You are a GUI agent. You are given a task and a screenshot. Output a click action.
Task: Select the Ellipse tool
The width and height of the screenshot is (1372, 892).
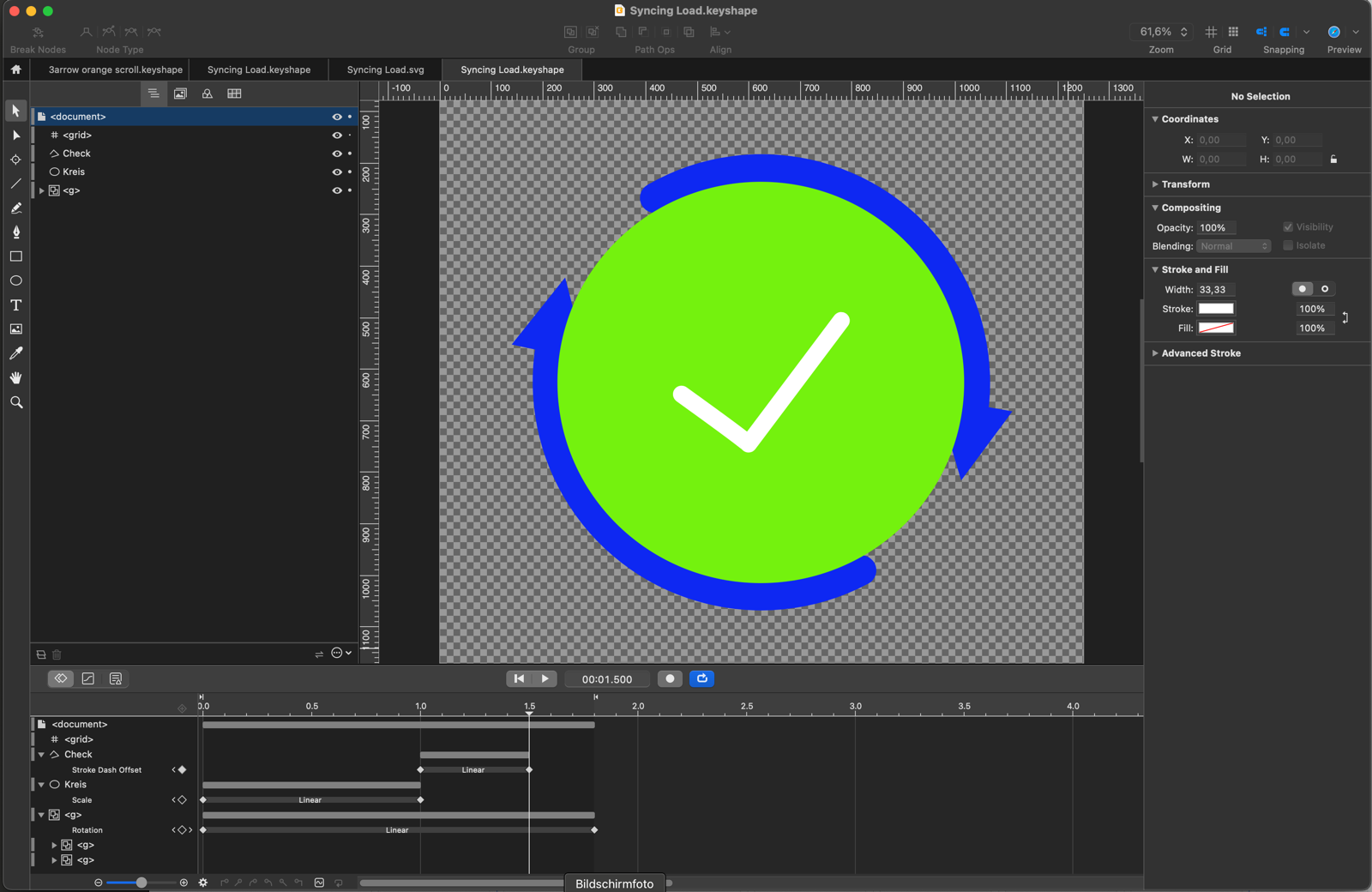(x=15, y=280)
